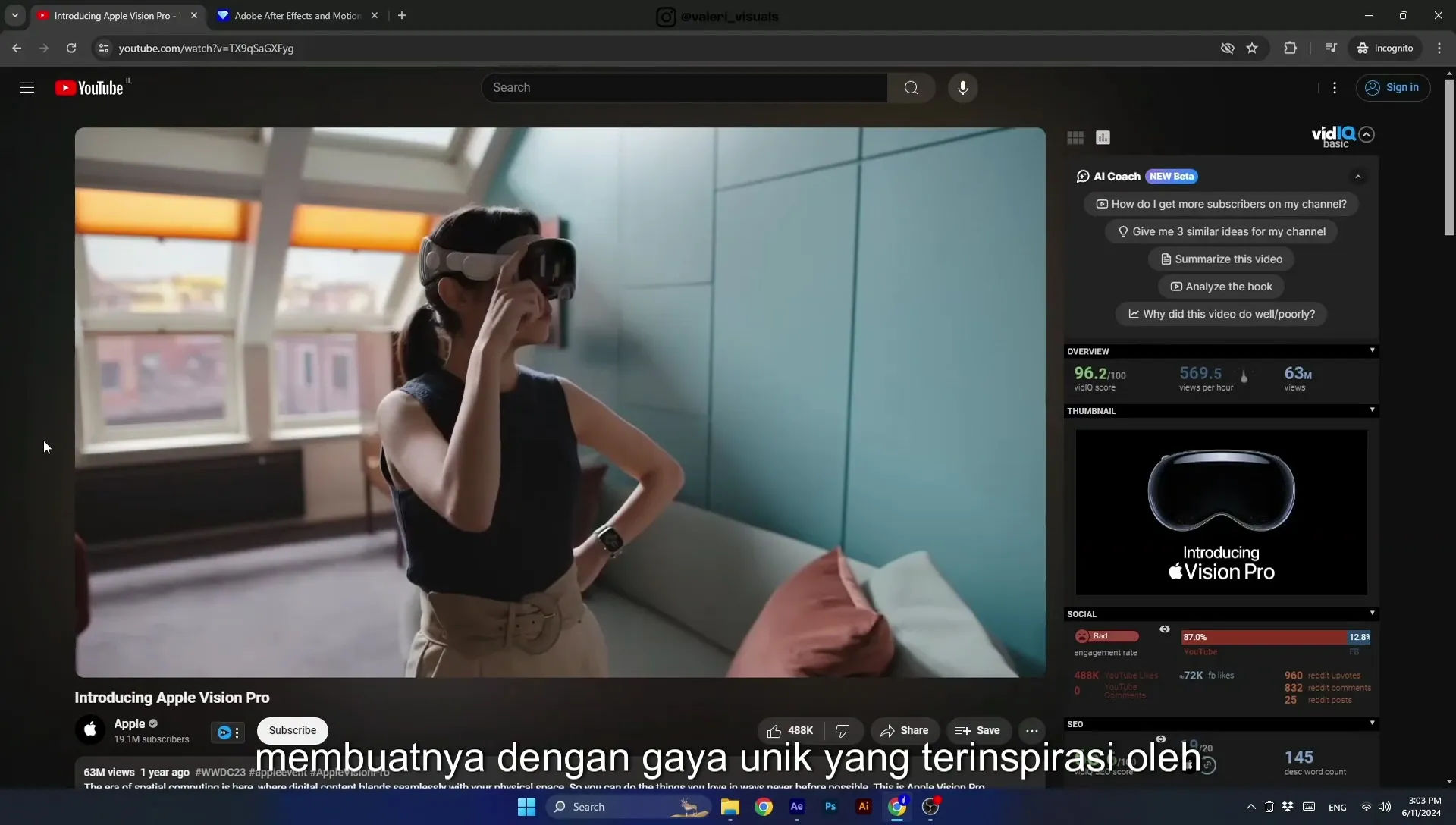Screen dimensions: 1456x825
Task: Collapse the OVERVIEW section arrow
Action: point(1372,350)
